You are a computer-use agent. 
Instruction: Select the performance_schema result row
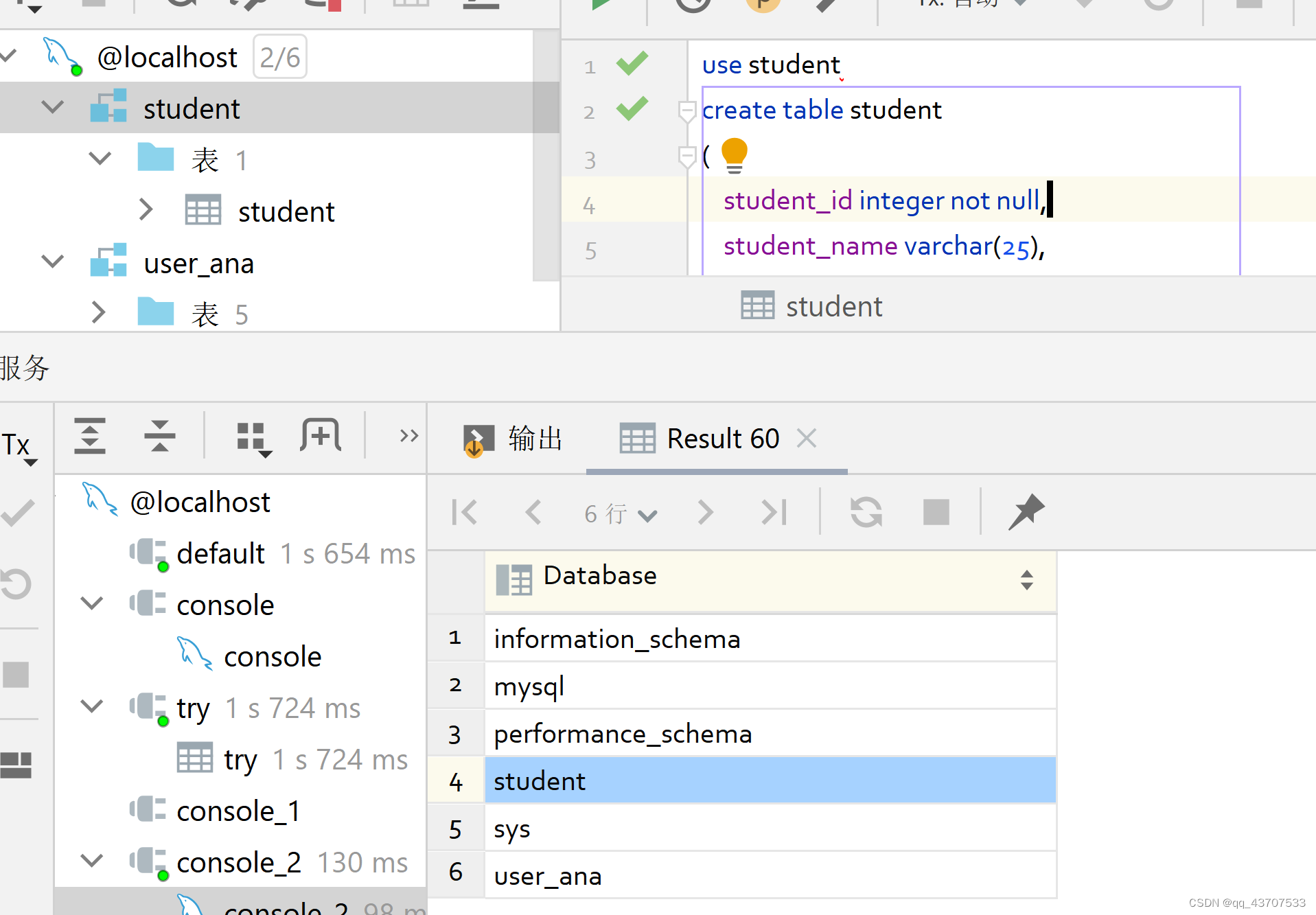click(770, 734)
